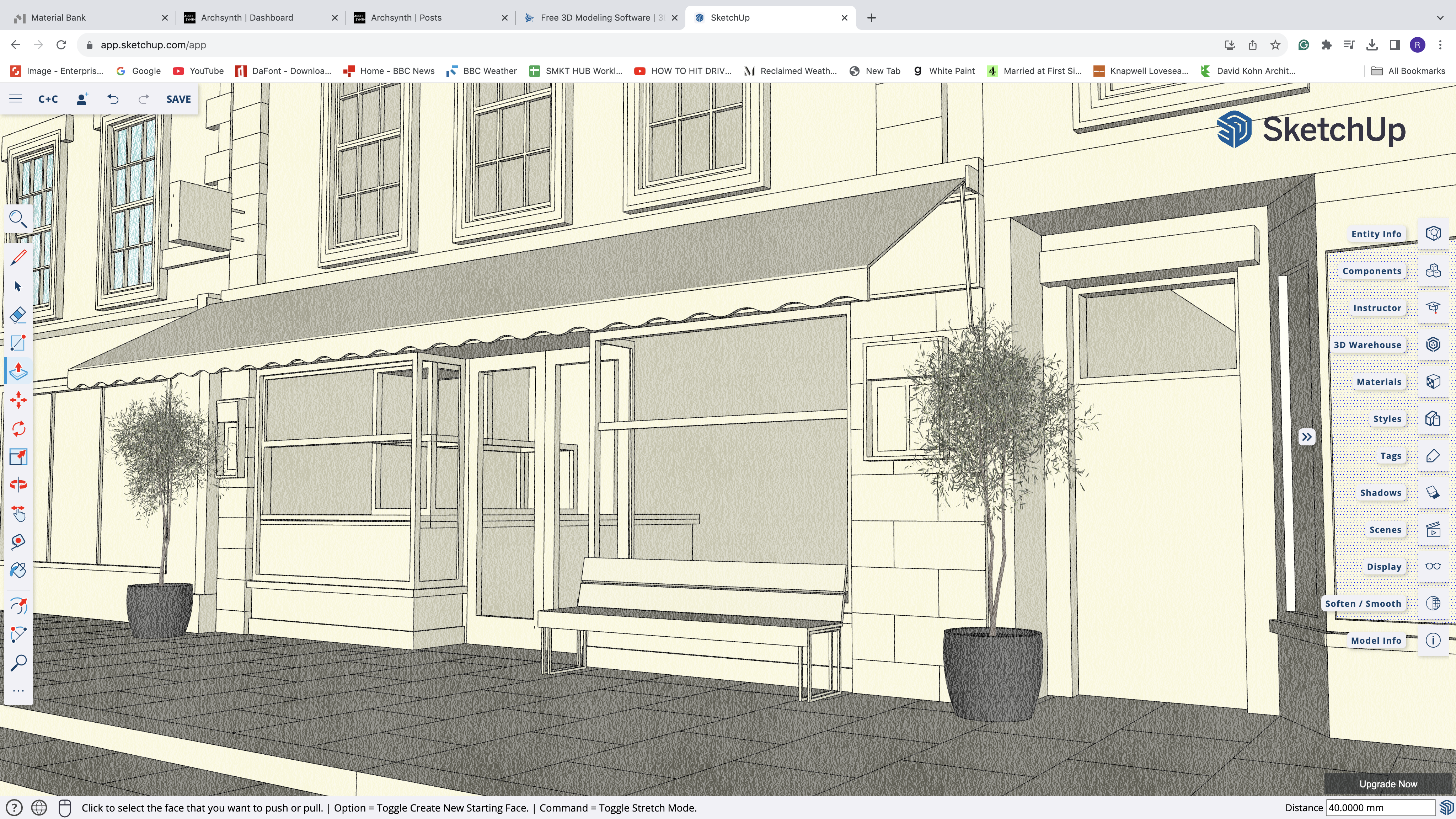Select the Push/Pull tool
The width and height of the screenshot is (1456, 819).
[18, 371]
